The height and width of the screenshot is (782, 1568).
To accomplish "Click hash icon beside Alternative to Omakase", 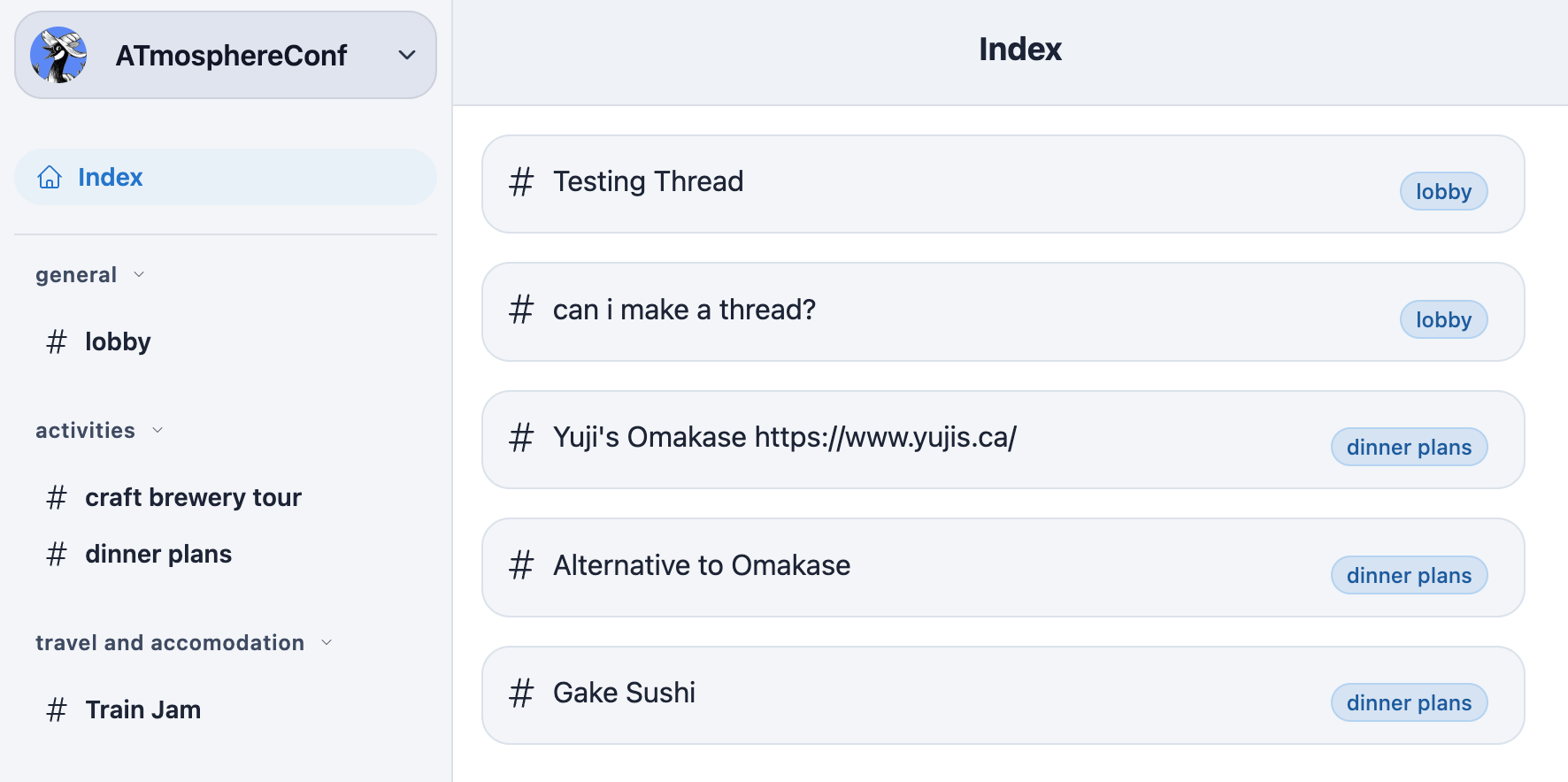I will click(x=521, y=565).
